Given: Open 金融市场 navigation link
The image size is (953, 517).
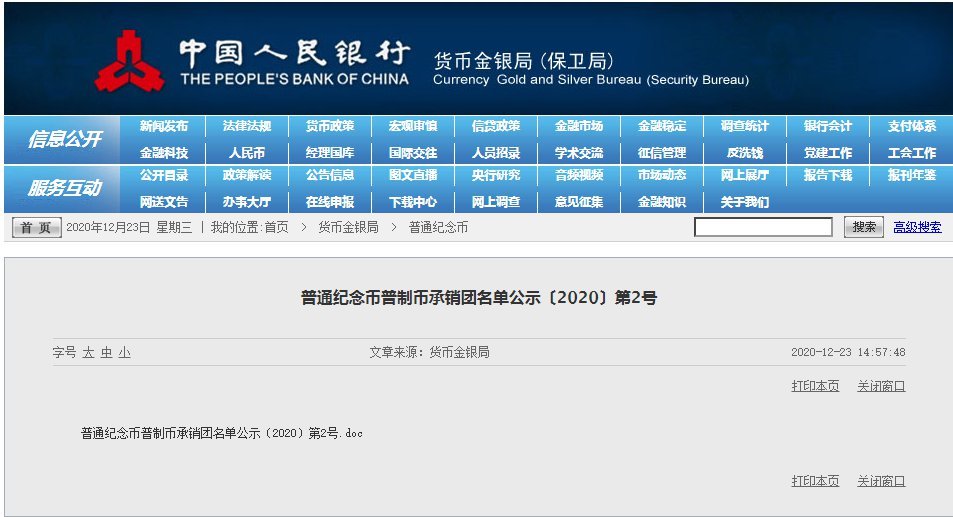Looking at the screenshot, I should coord(579,126).
